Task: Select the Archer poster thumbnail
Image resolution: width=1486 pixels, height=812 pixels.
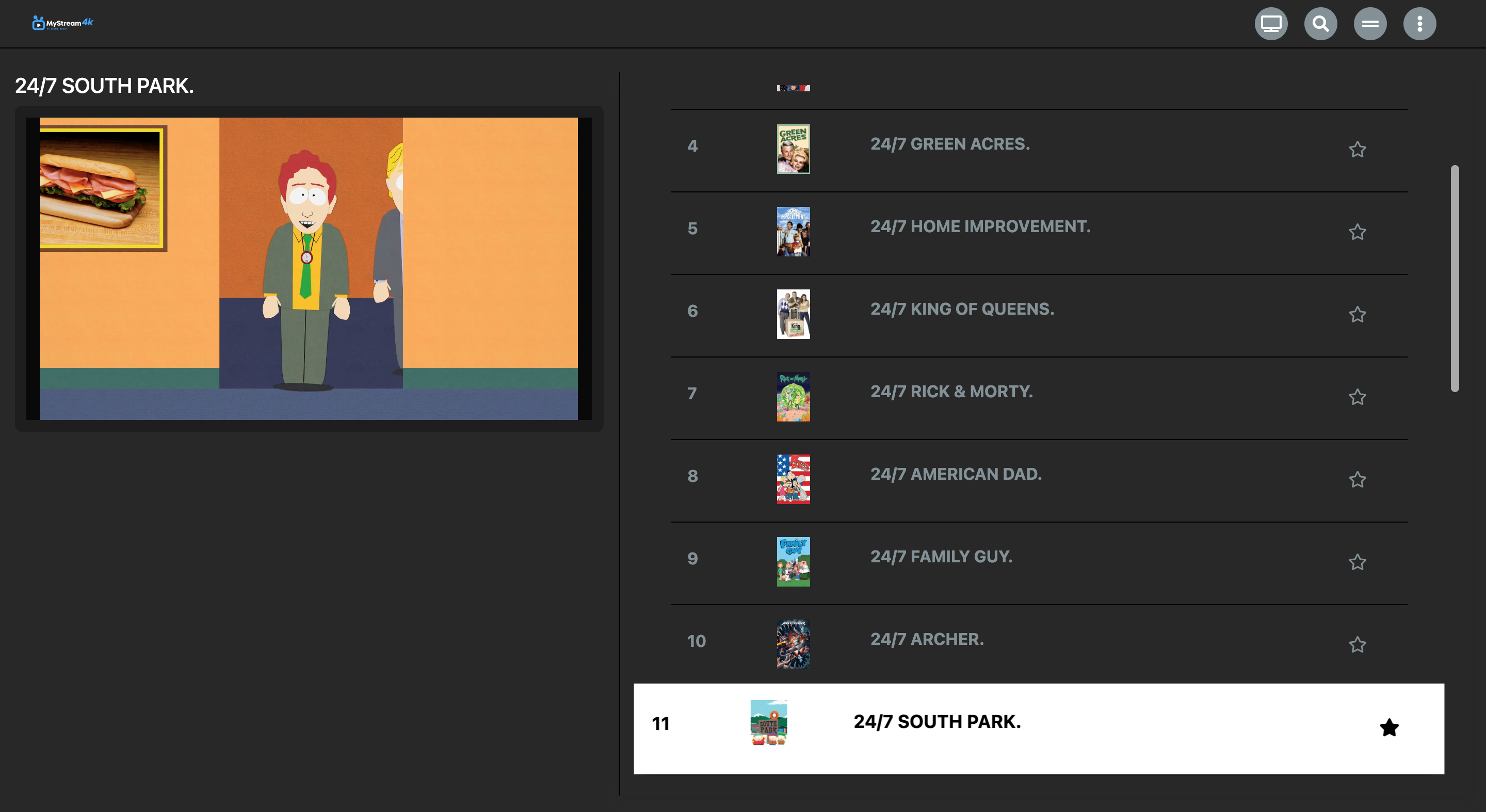Action: [793, 644]
